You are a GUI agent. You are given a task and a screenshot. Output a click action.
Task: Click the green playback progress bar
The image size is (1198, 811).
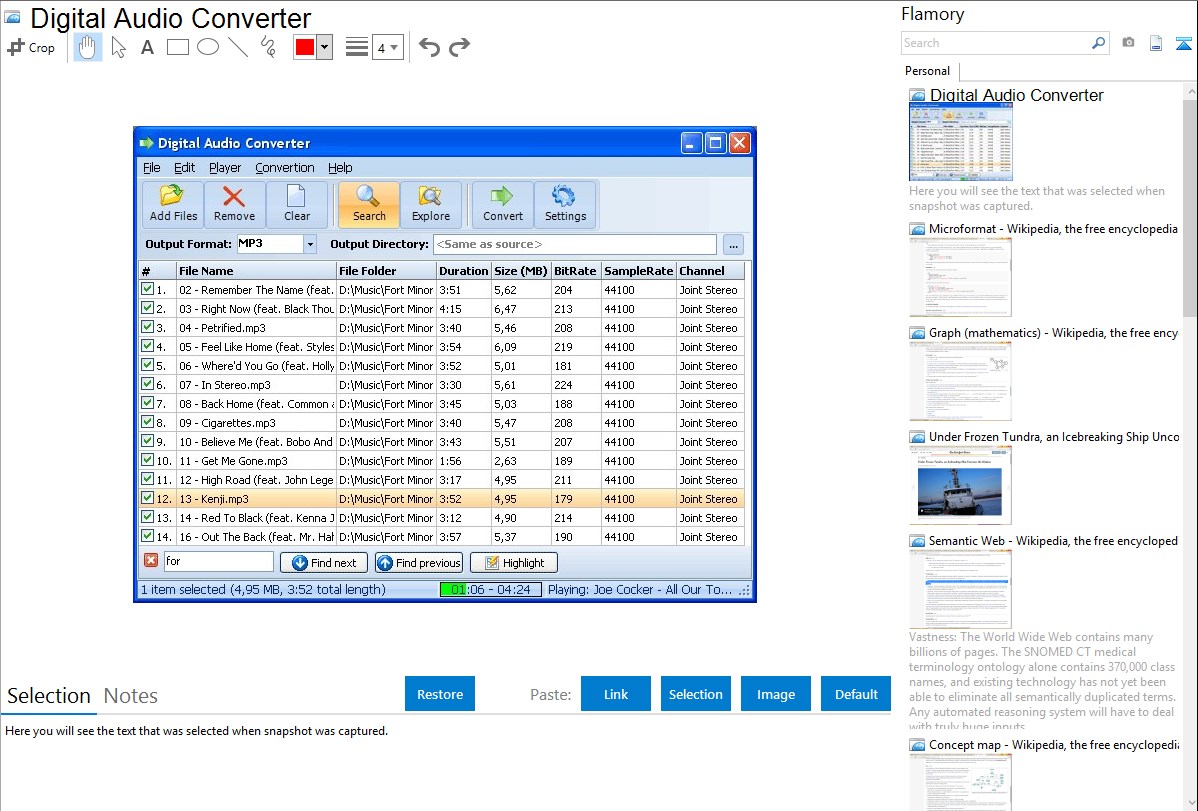point(490,589)
